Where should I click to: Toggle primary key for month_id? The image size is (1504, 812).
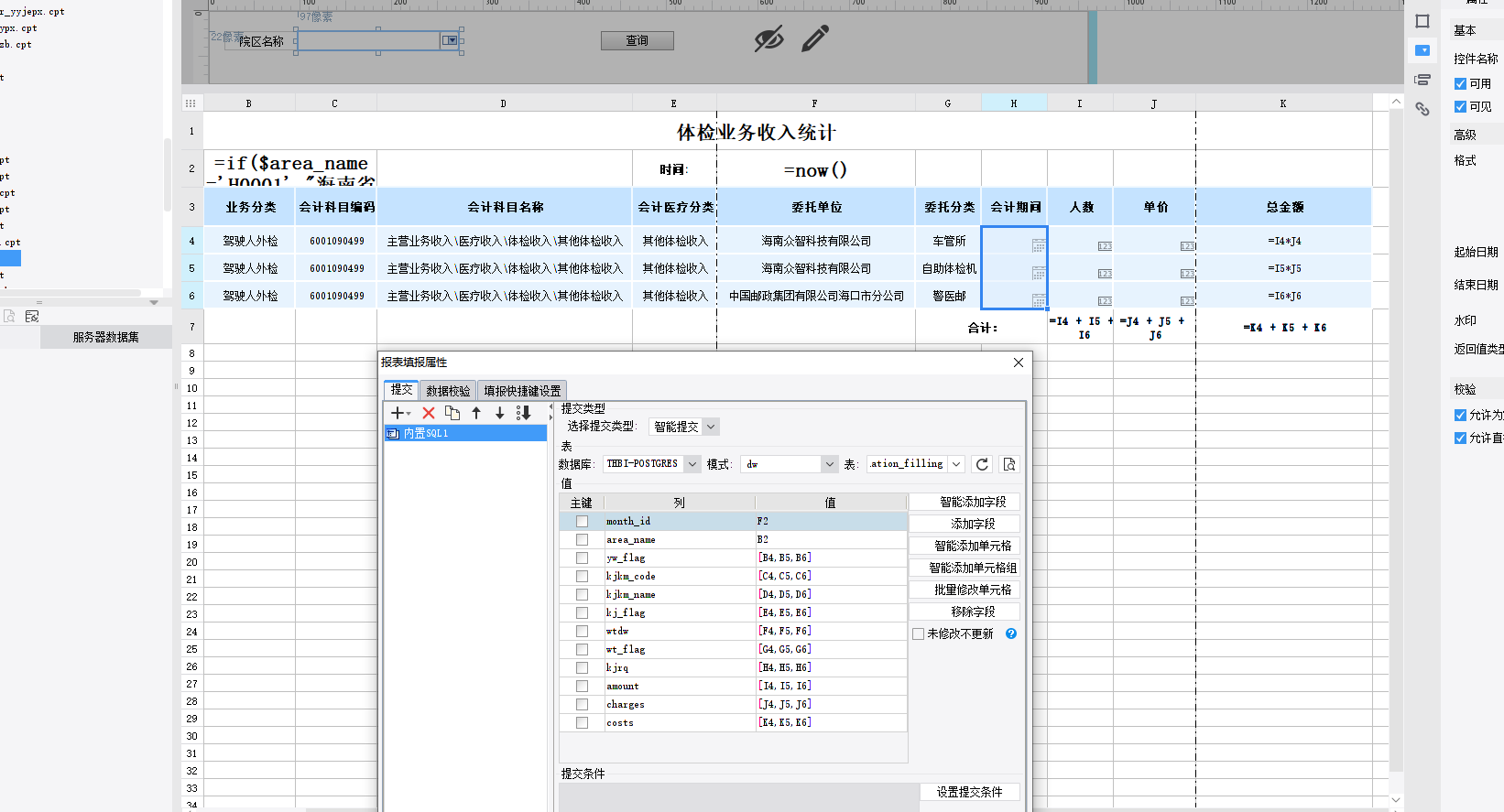[x=582, y=521]
